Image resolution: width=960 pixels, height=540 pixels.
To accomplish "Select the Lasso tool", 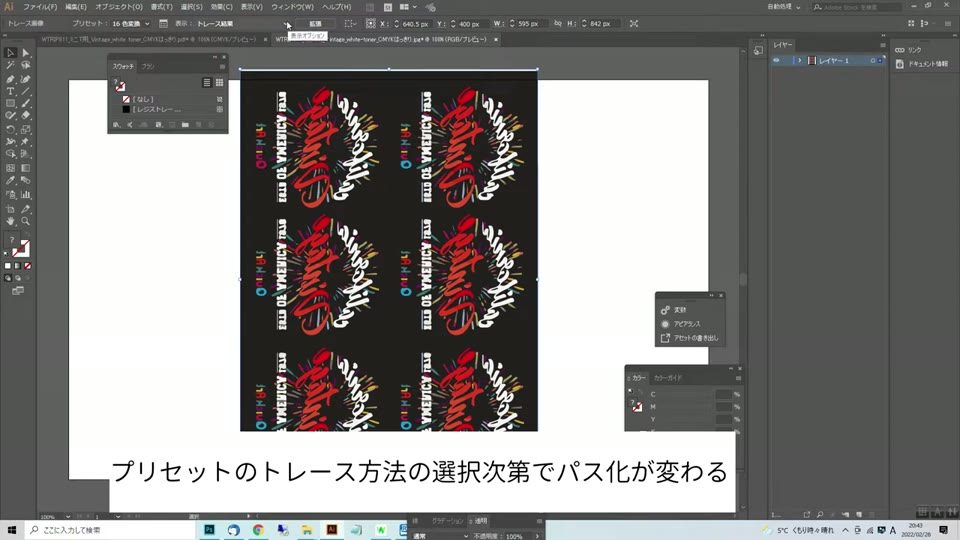I will click(x=26, y=66).
